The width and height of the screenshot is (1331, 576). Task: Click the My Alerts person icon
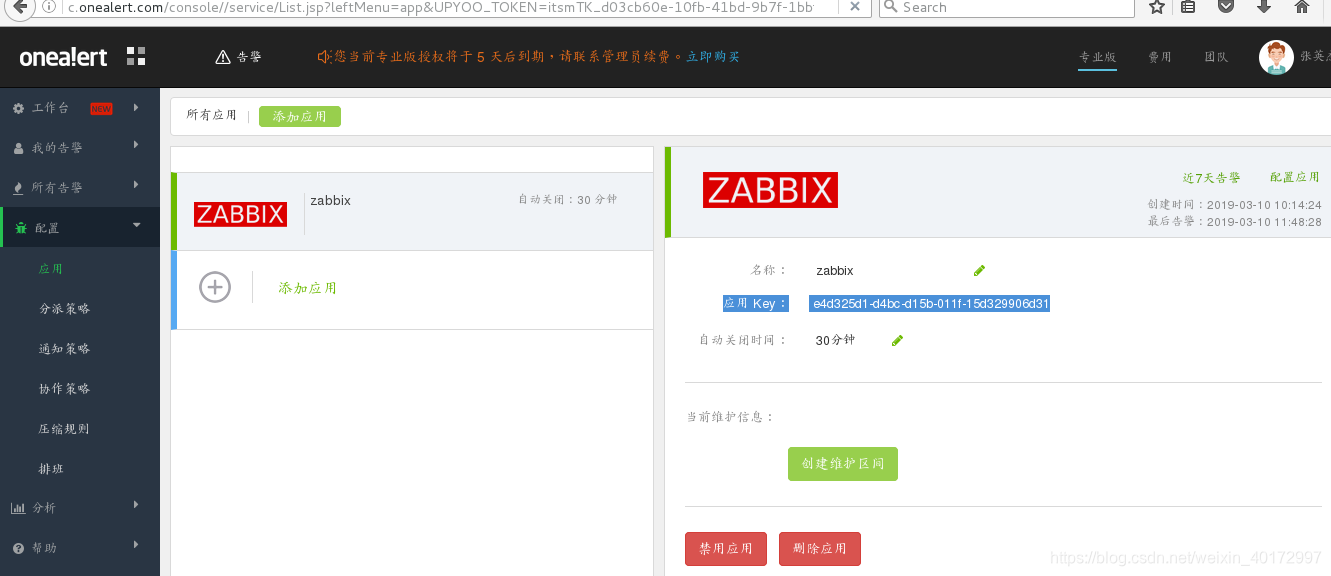pos(19,148)
